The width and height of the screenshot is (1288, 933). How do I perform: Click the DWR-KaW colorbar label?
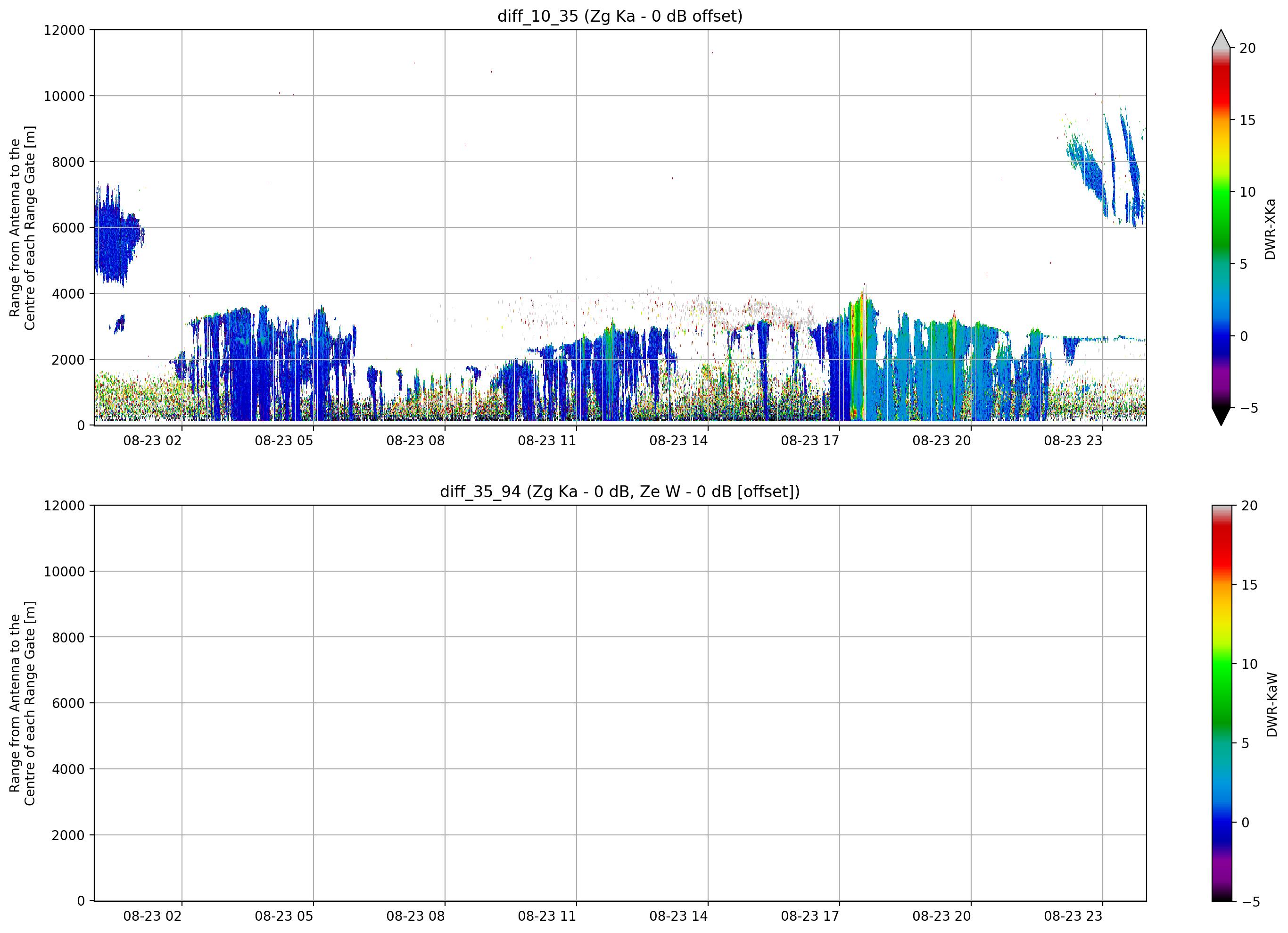1271,705
